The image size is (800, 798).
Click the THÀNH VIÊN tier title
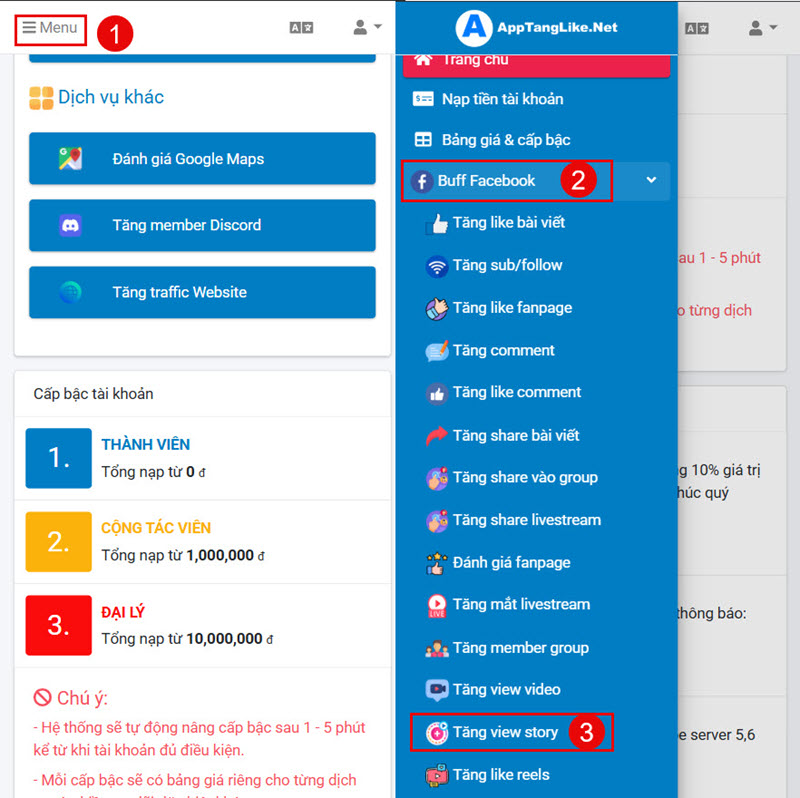[x=145, y=444]
